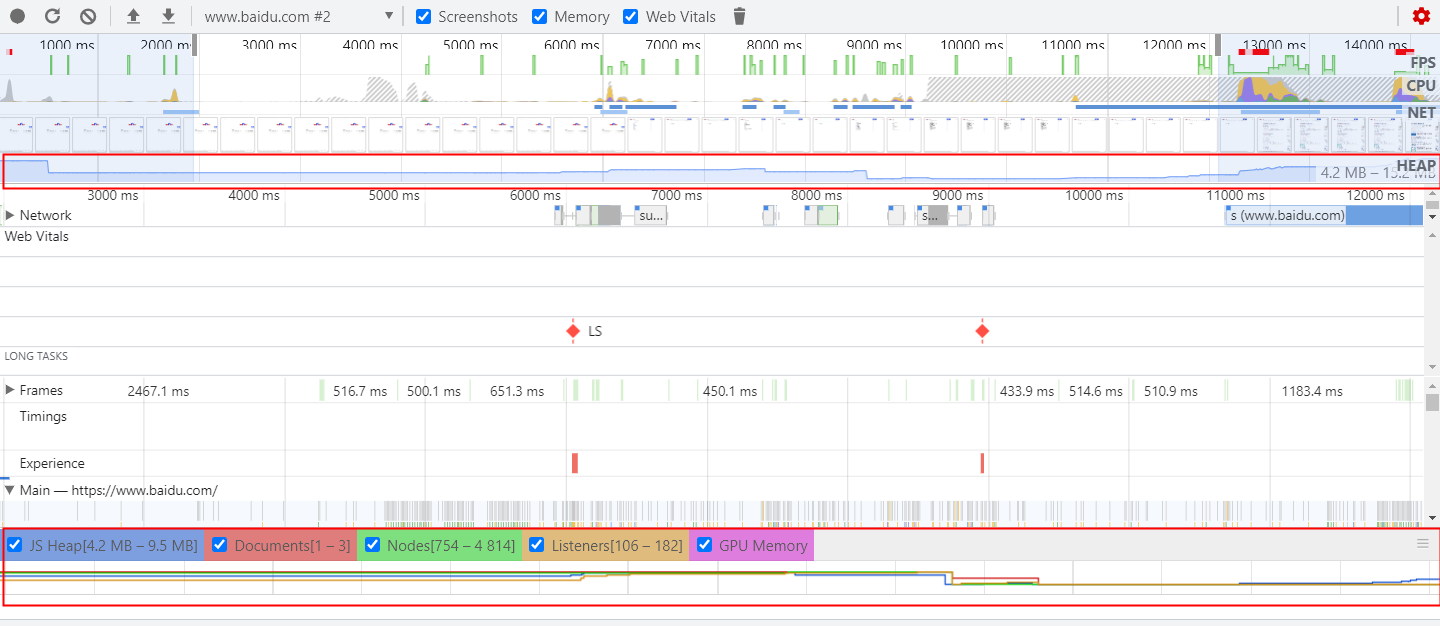The image size is (1440, 626).
Task: Uncheck the GPU Memory counter
Action: [704, 545]
